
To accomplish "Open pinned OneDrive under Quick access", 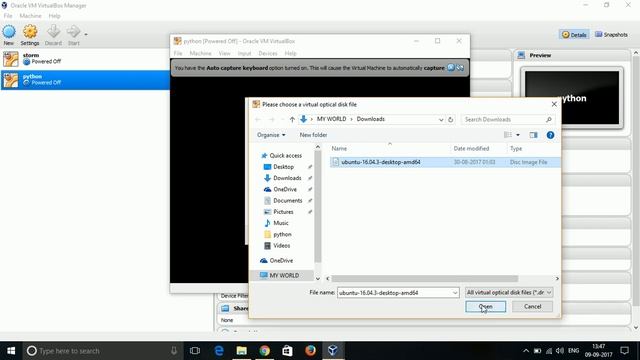I will 284,189.
